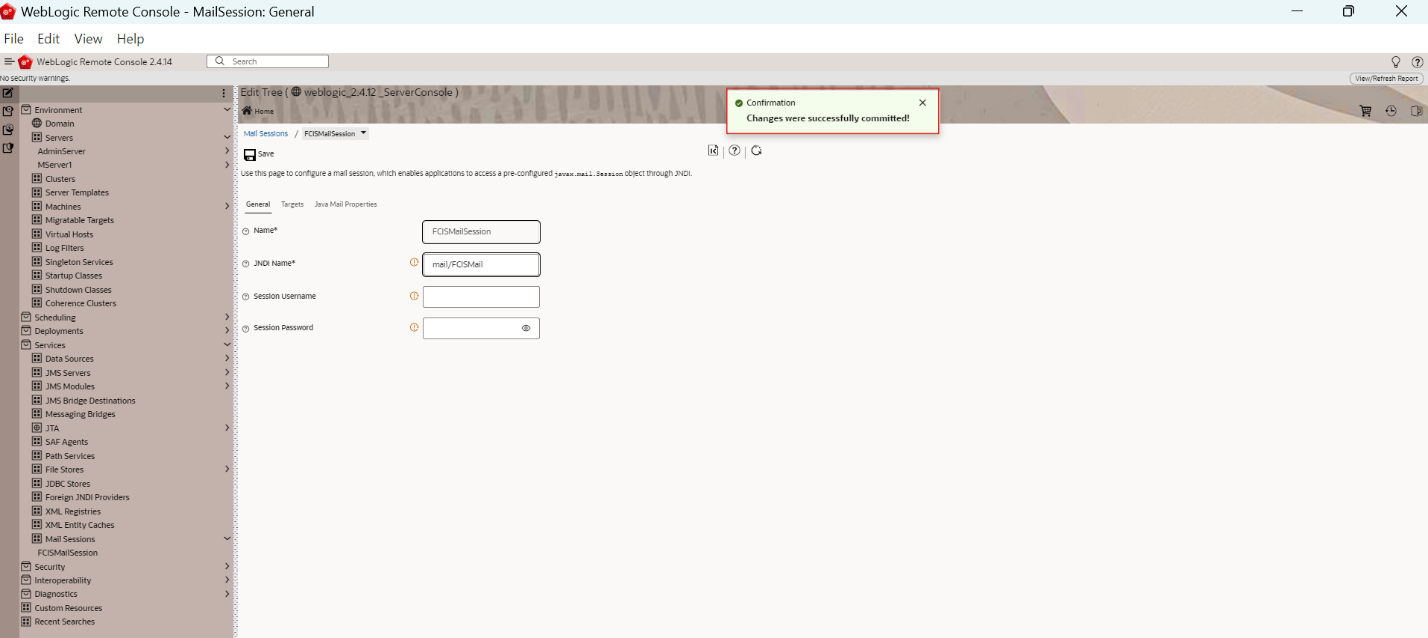This screenshot has height=638, width=1428.
Task: Select Data Sources in the tree
Action: click(x=69, y=359)
